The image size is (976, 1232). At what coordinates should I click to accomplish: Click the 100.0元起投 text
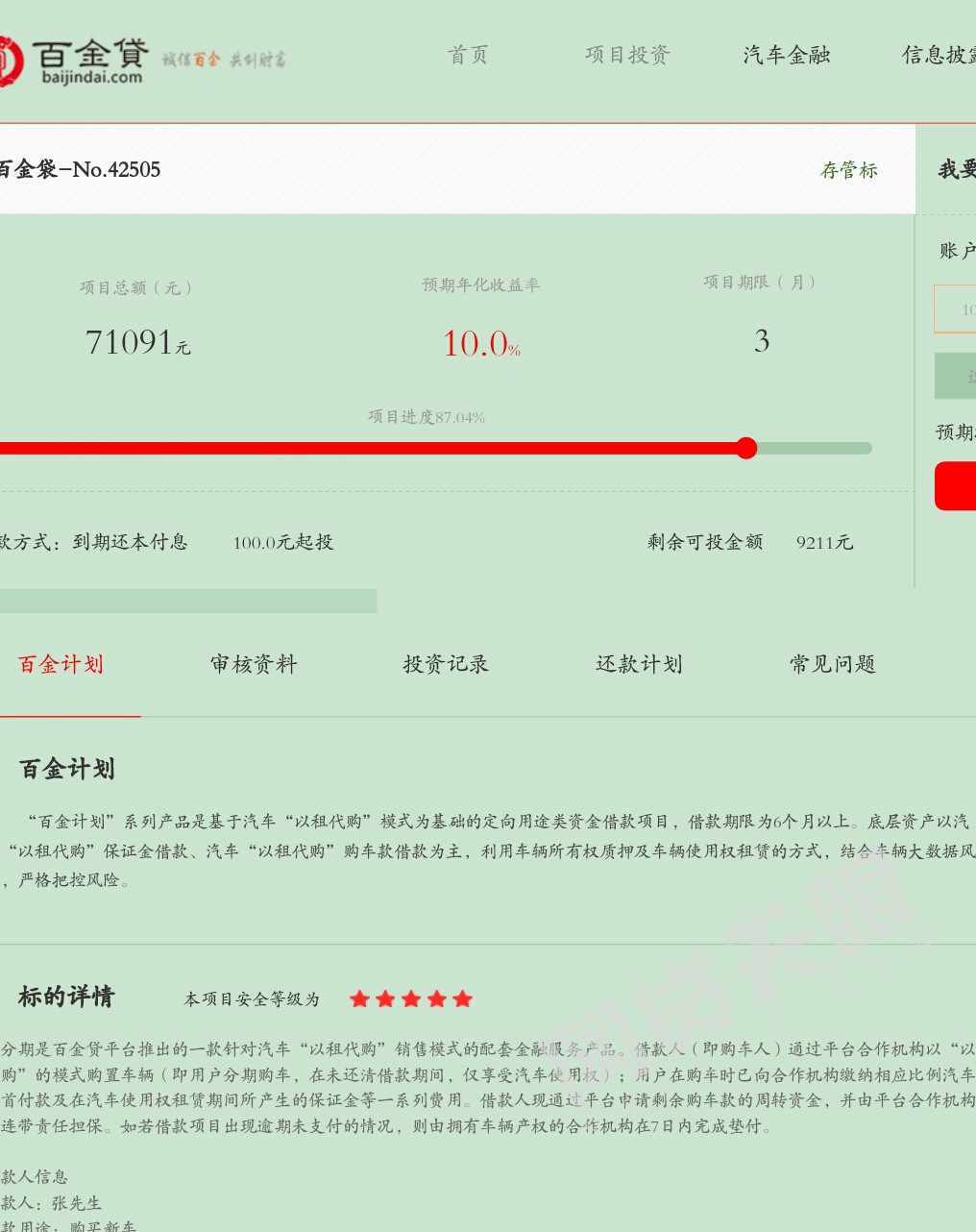[283, 542]
